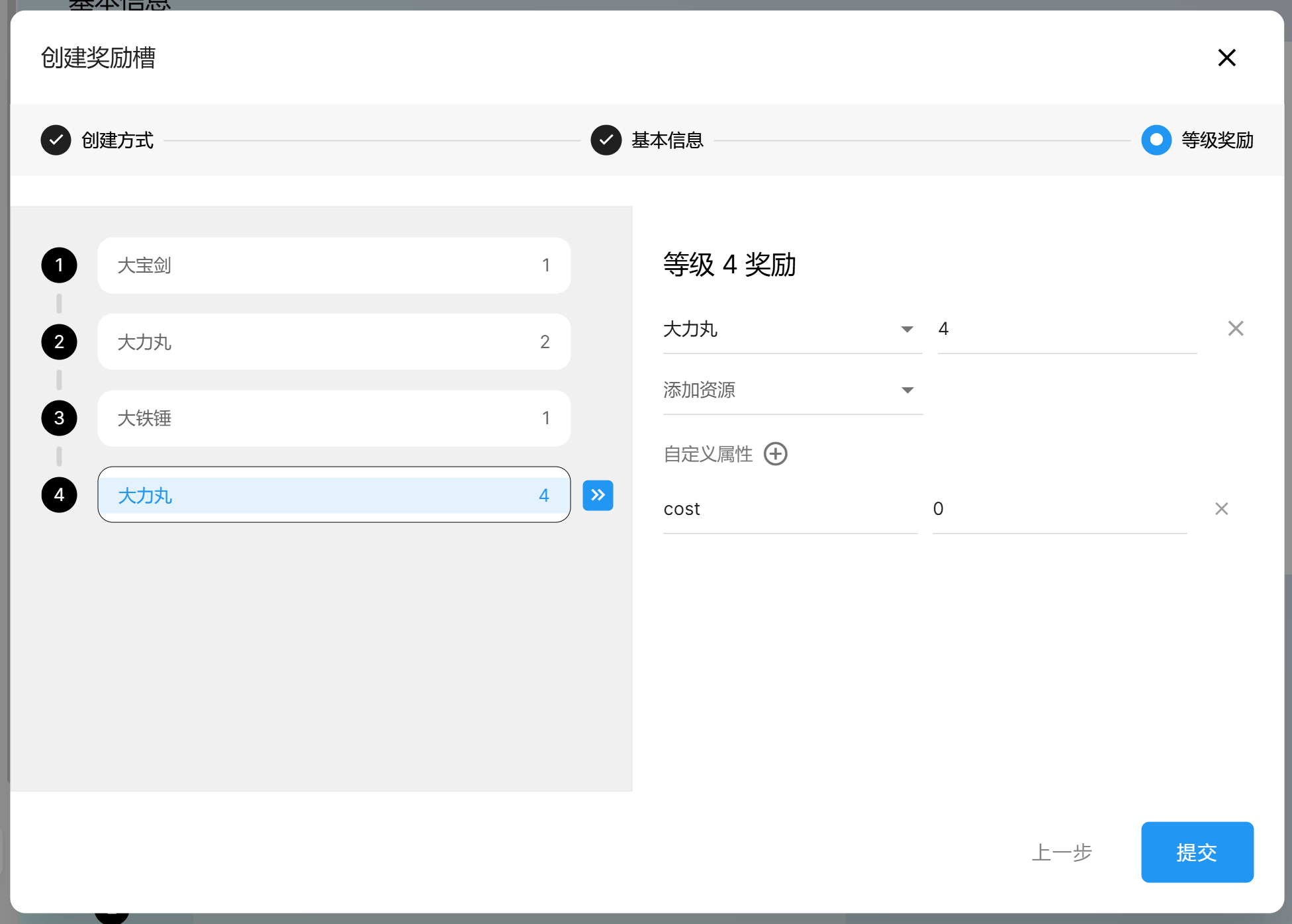Viewport: 1292px width, 924px height.
Task: Submit with the 提交 button
Action: point(1197,852)
